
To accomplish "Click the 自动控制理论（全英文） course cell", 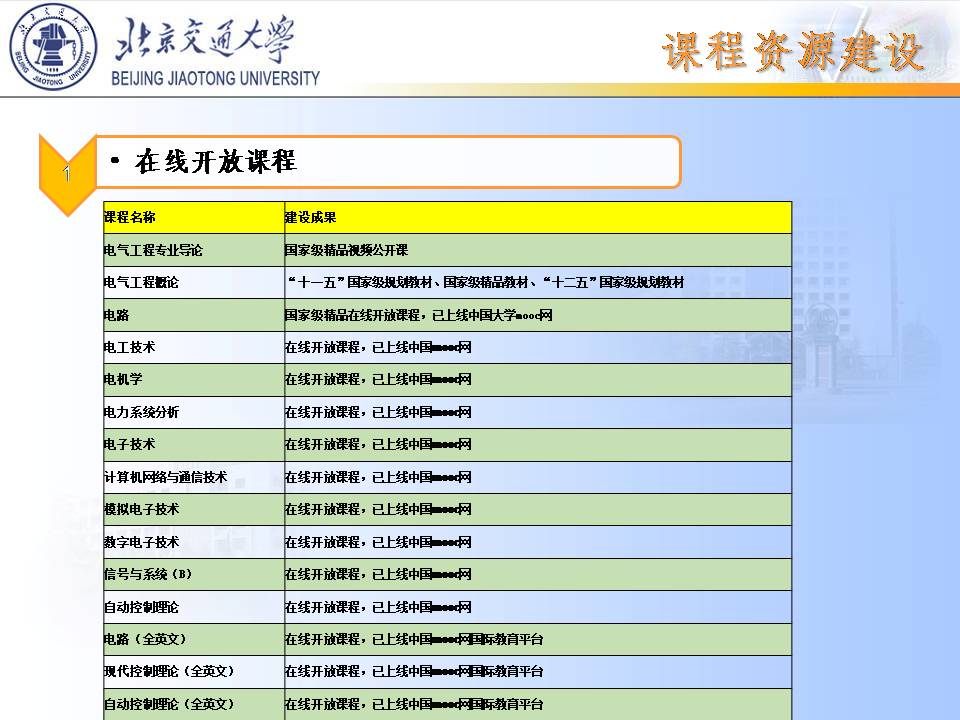I will click(x=169, y=704).
